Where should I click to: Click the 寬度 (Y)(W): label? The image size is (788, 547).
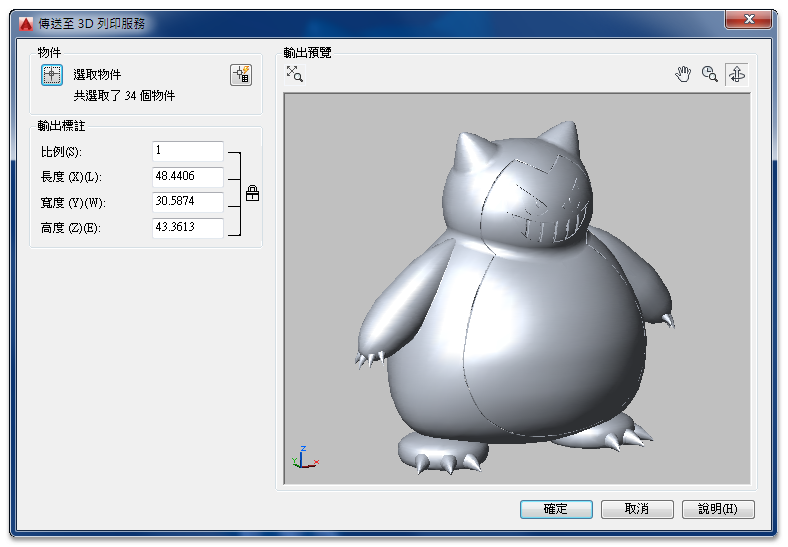[73, 203]
